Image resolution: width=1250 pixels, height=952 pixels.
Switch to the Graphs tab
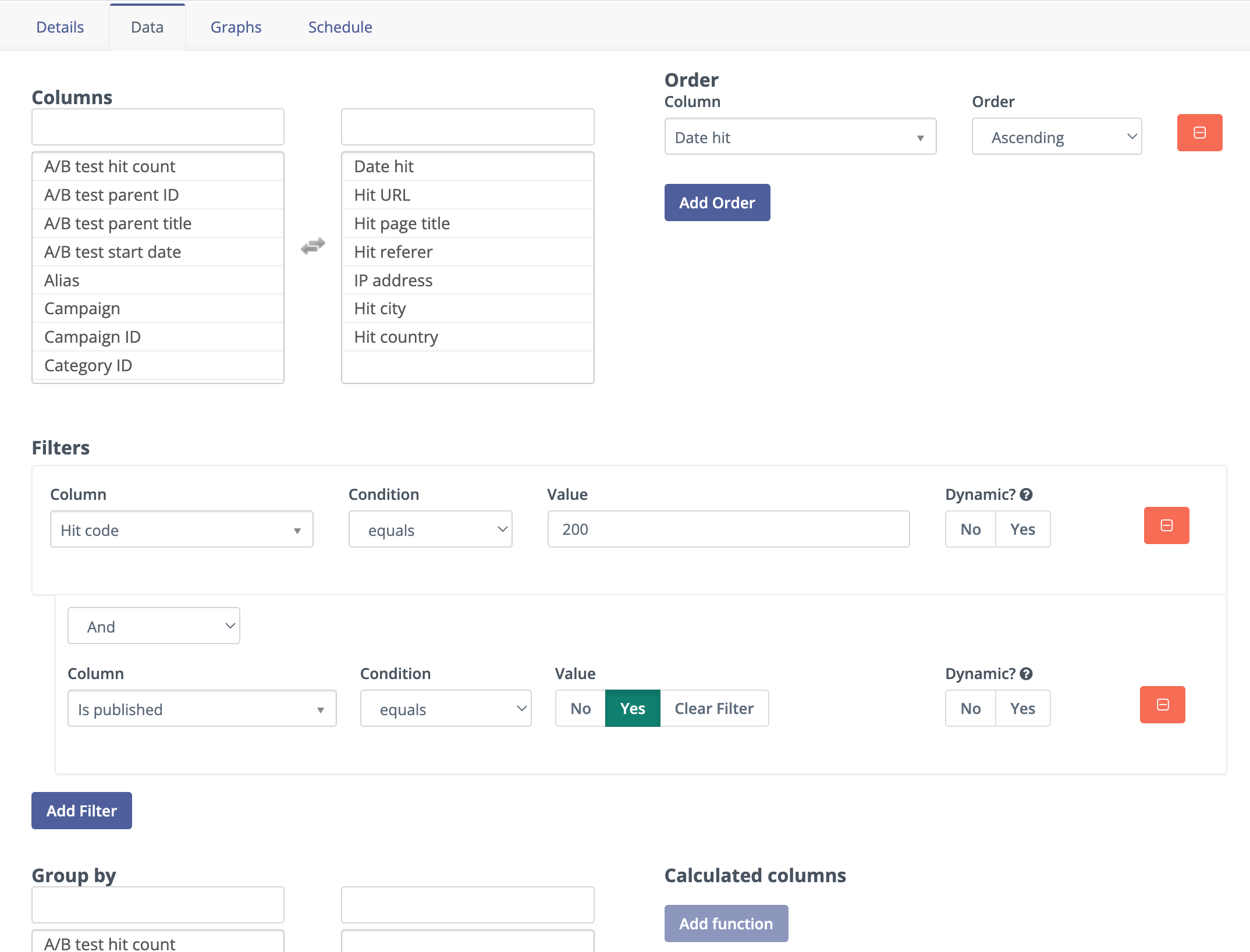(x=235, y=27)
